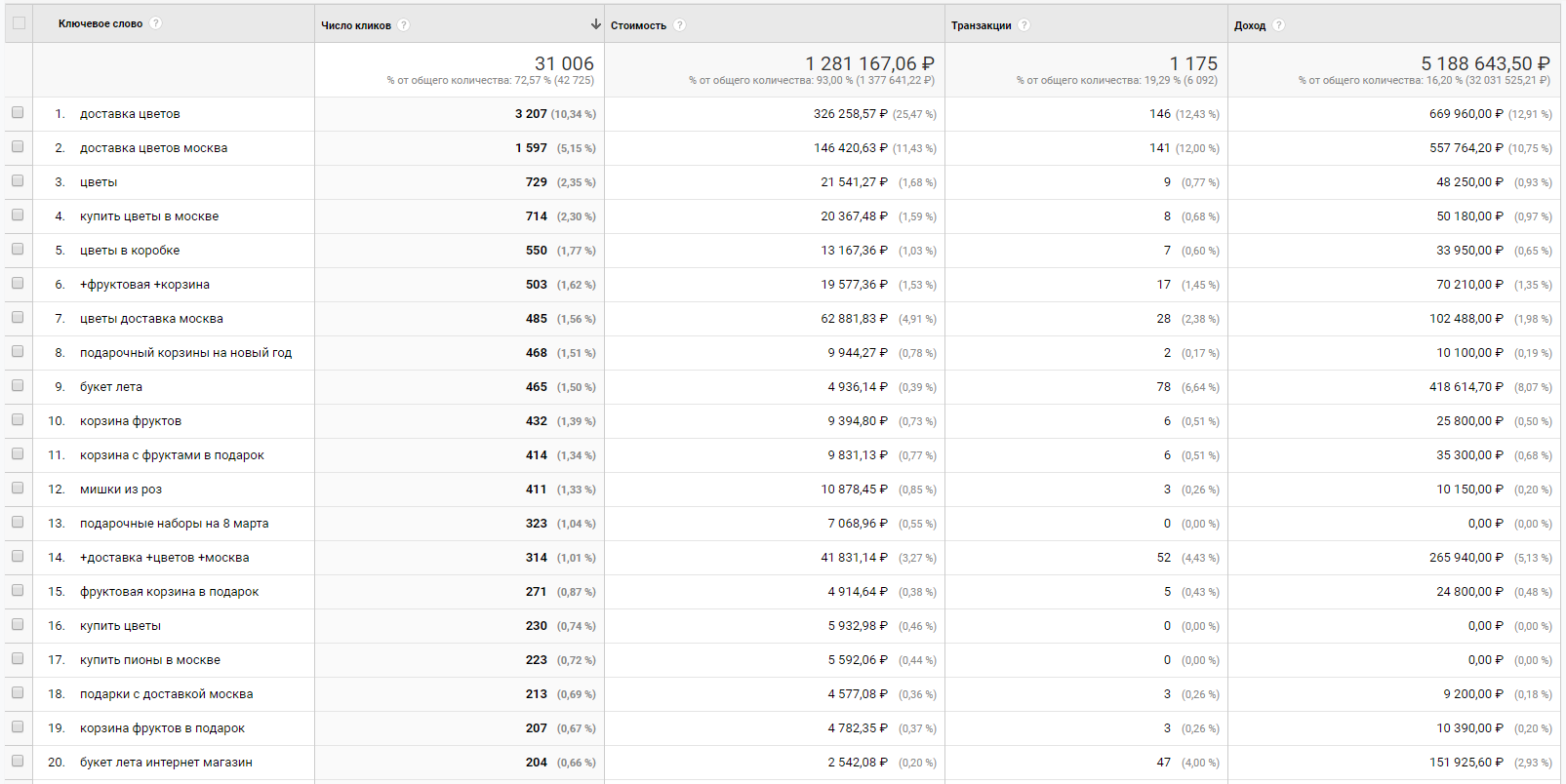
Task: Sort table by Доход column
Action: (1250, 25)
